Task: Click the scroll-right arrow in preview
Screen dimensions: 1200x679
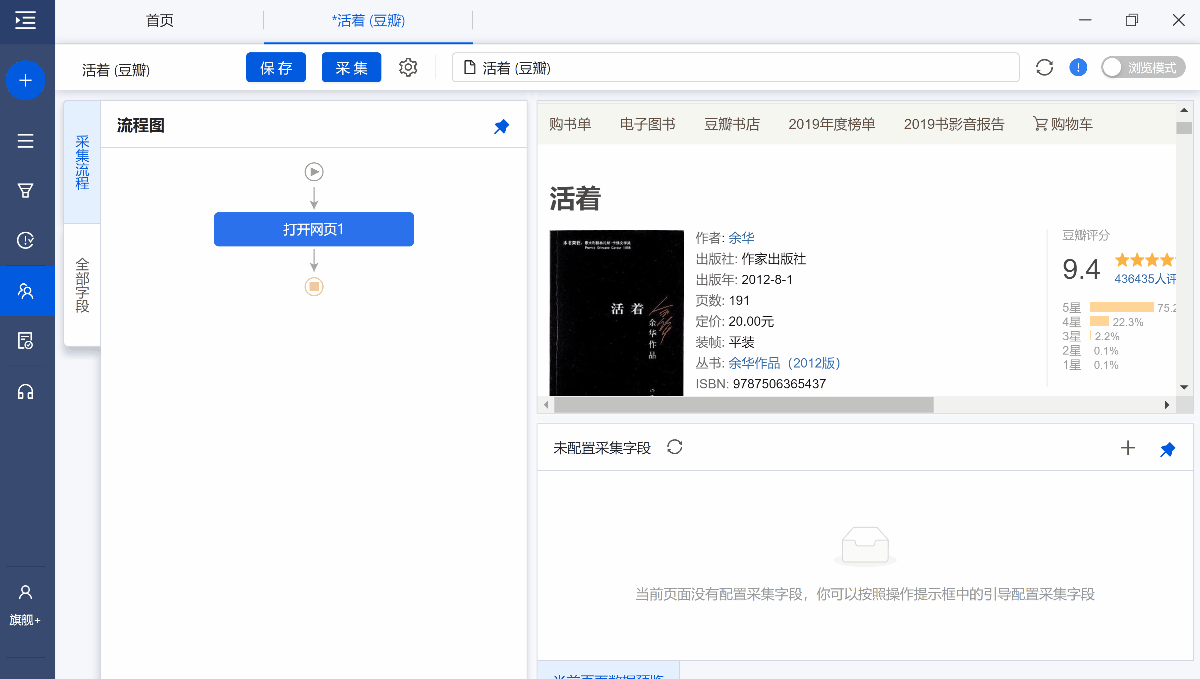Action: [x=1166, y=405]
